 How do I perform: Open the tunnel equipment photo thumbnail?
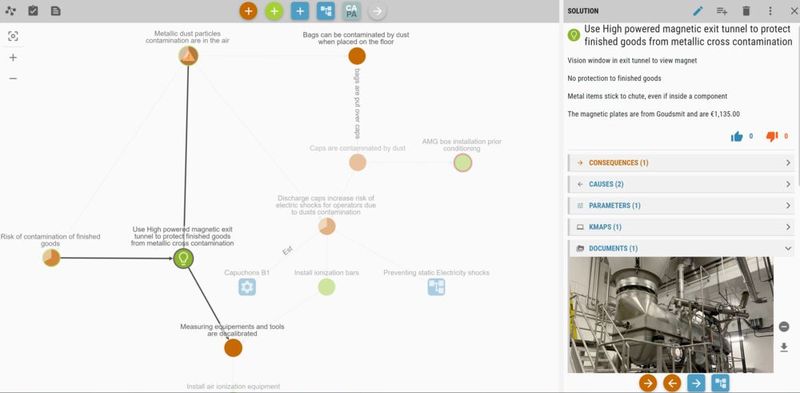(670, 314)
